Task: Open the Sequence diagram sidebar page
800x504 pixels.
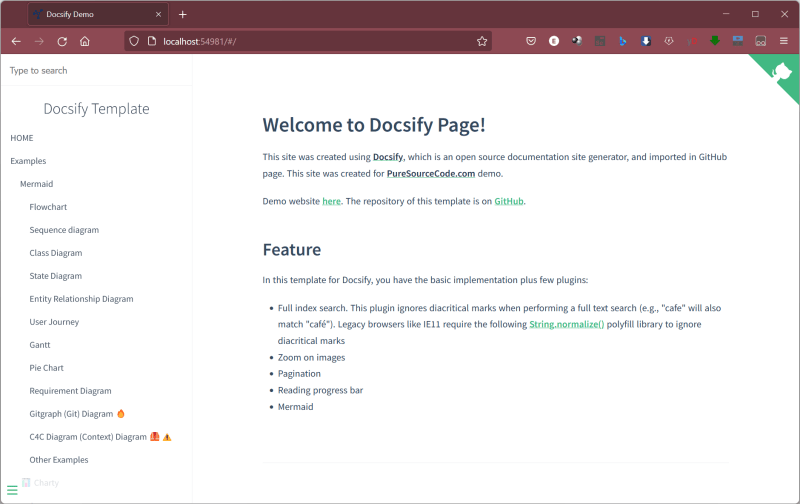Action: [x=64, y=230]
